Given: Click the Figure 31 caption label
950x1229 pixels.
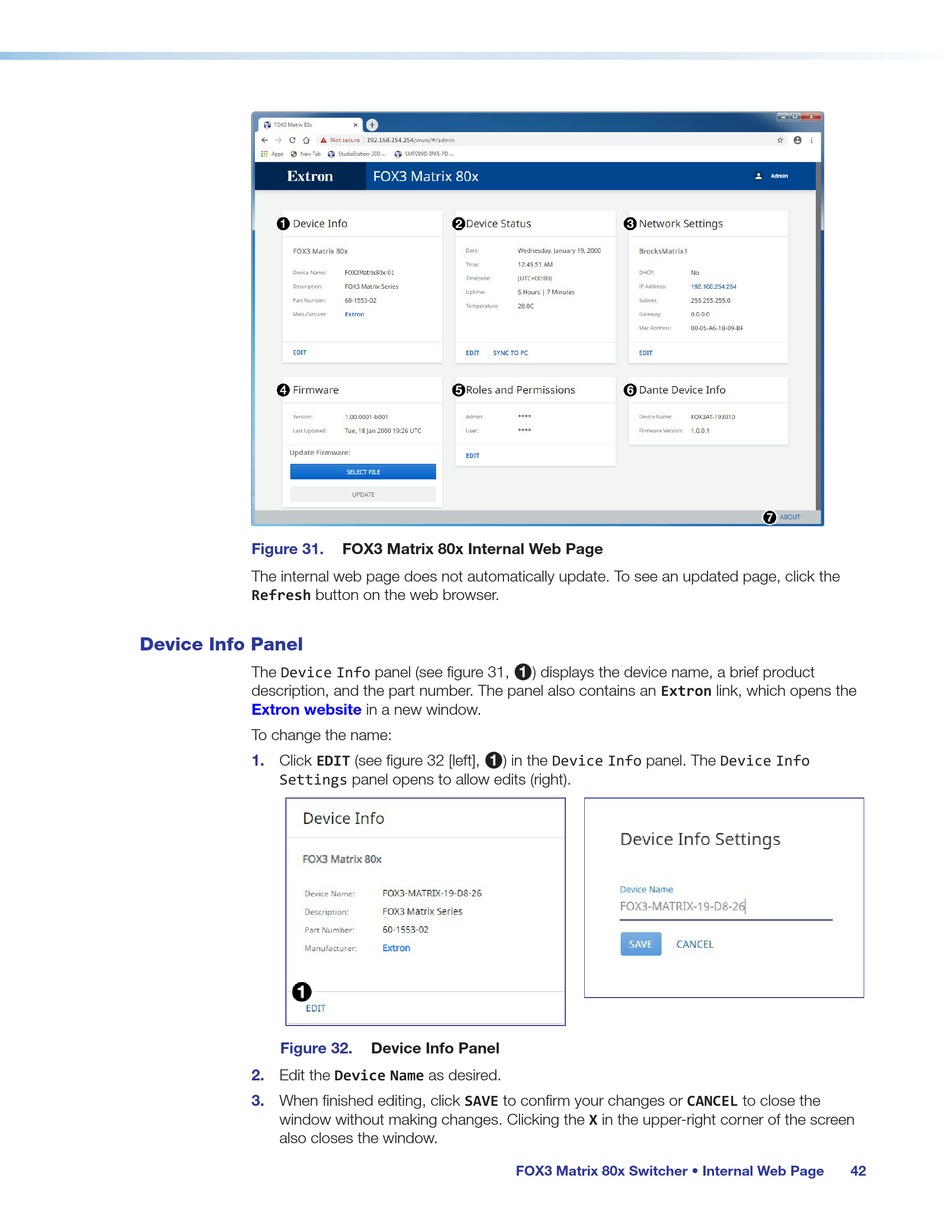Looking at the screenshot, I should tap(288, 549).
